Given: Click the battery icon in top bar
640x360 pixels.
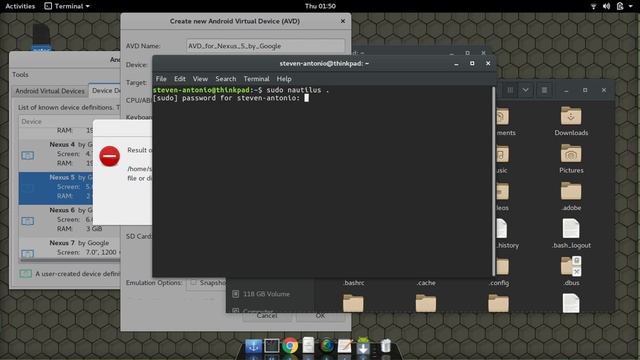Looking at the screenshot, I should click(620, 6).
